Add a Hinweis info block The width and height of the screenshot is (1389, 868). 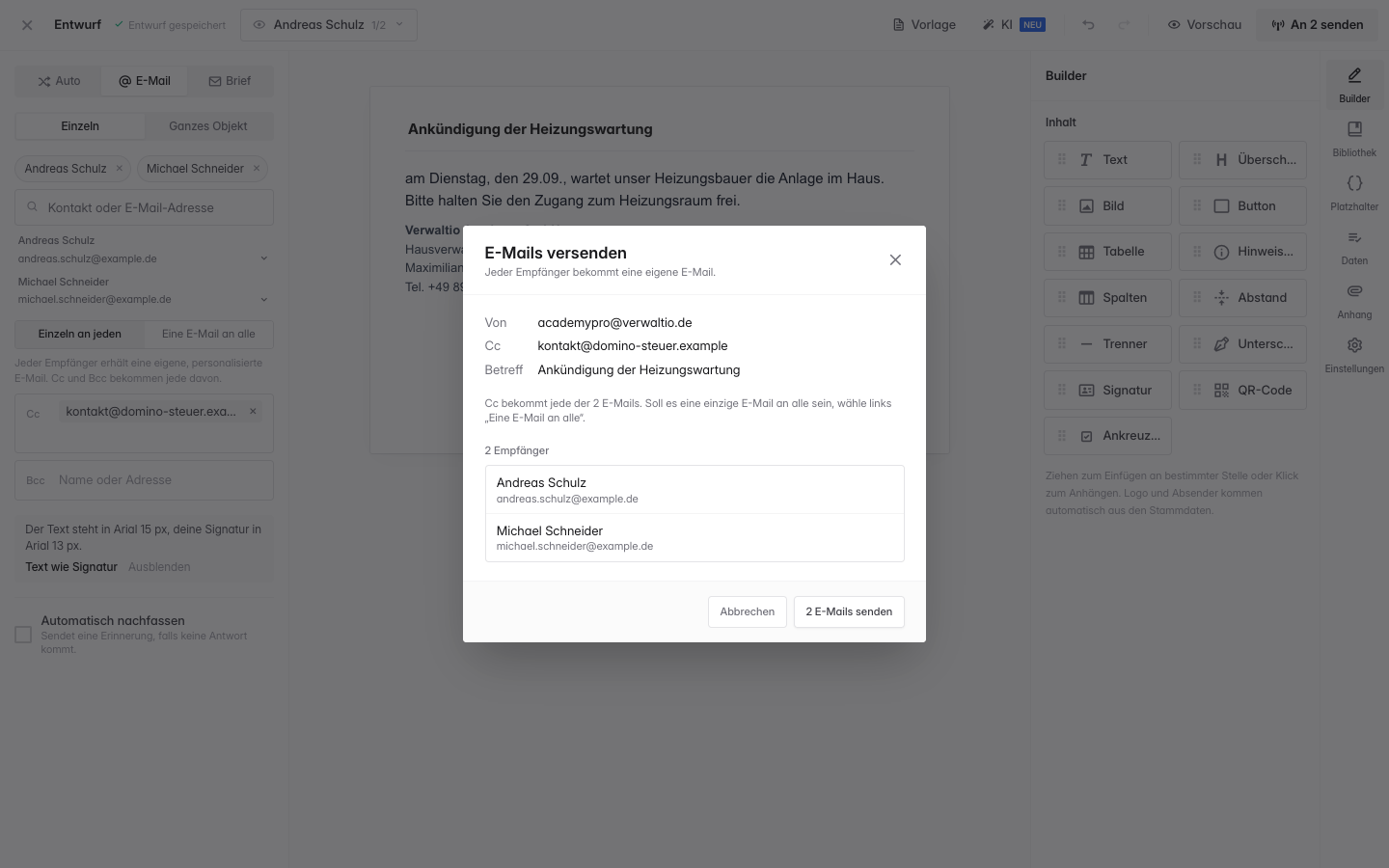1242,252
